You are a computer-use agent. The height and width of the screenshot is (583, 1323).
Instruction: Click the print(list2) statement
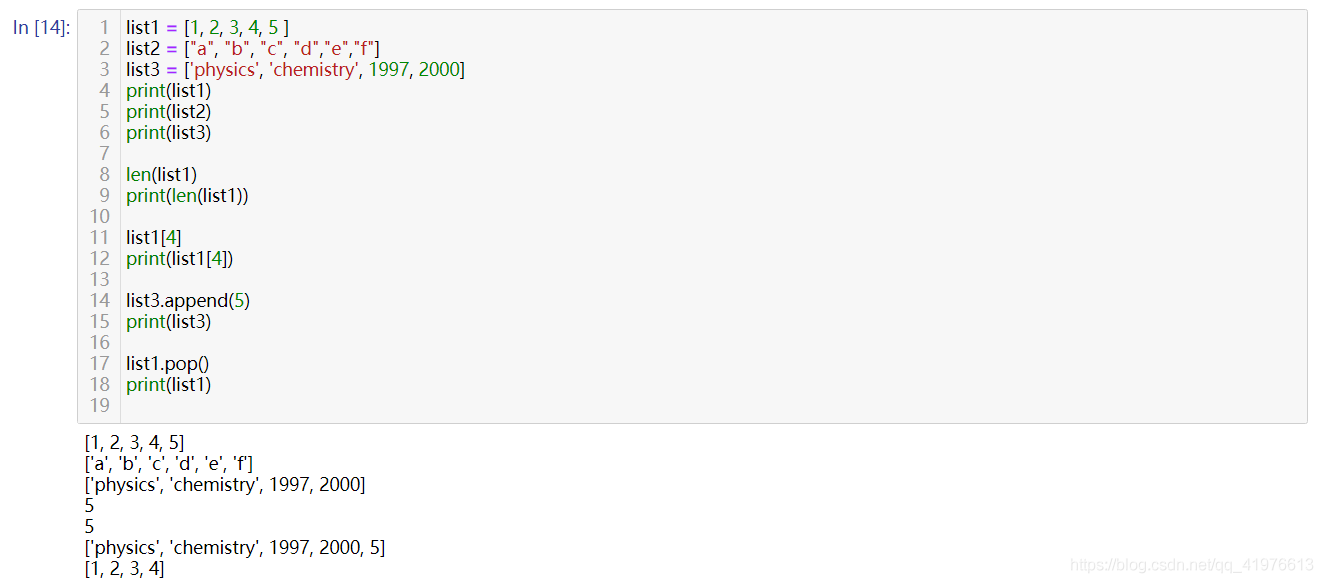pos(169,112)
